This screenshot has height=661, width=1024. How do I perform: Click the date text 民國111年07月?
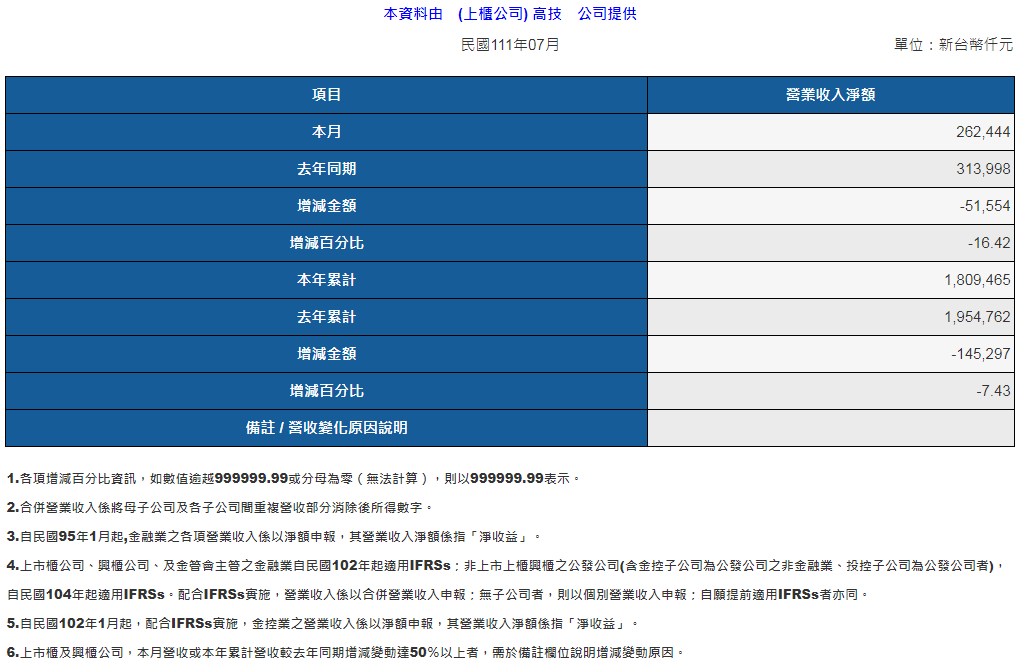pos(510,45)
